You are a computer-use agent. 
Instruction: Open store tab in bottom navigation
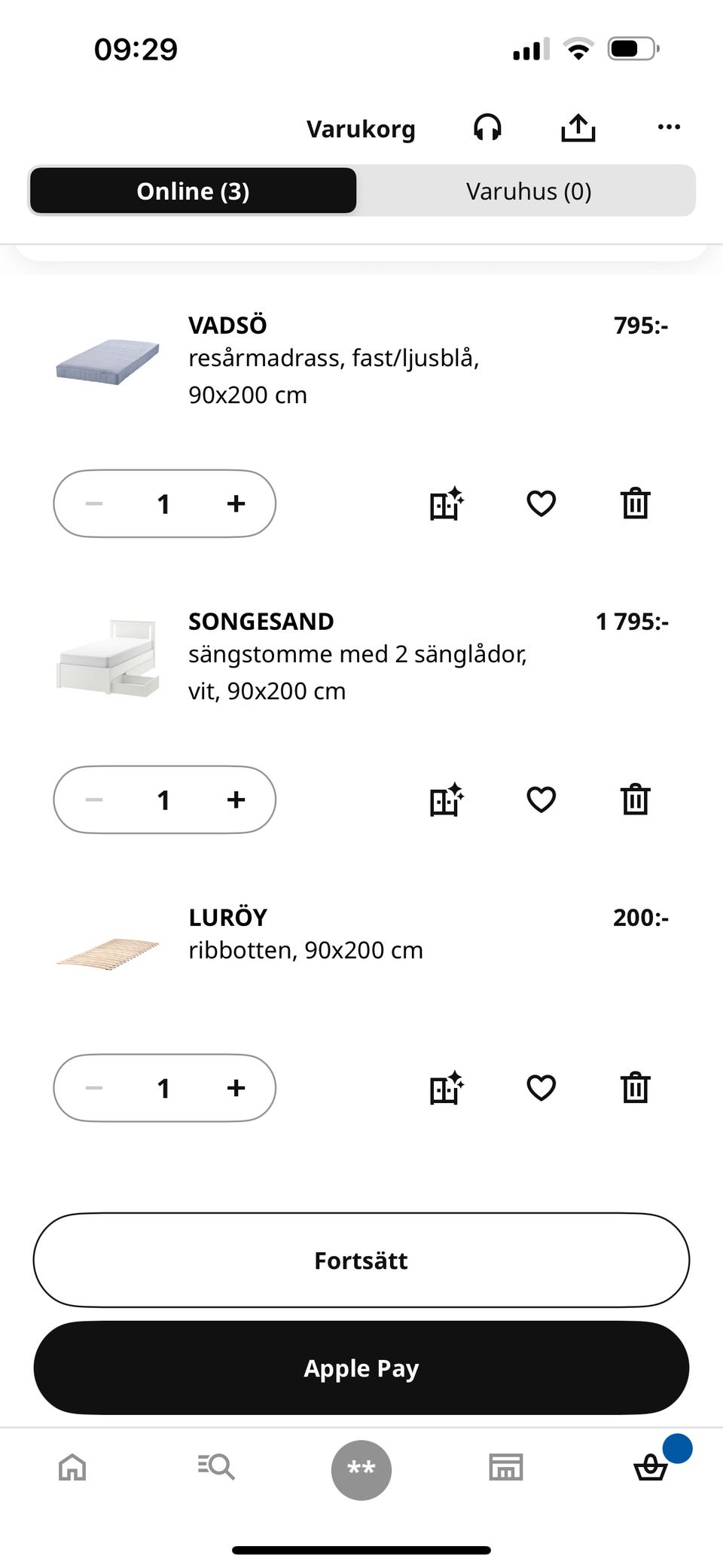(x=505, y=1468)
